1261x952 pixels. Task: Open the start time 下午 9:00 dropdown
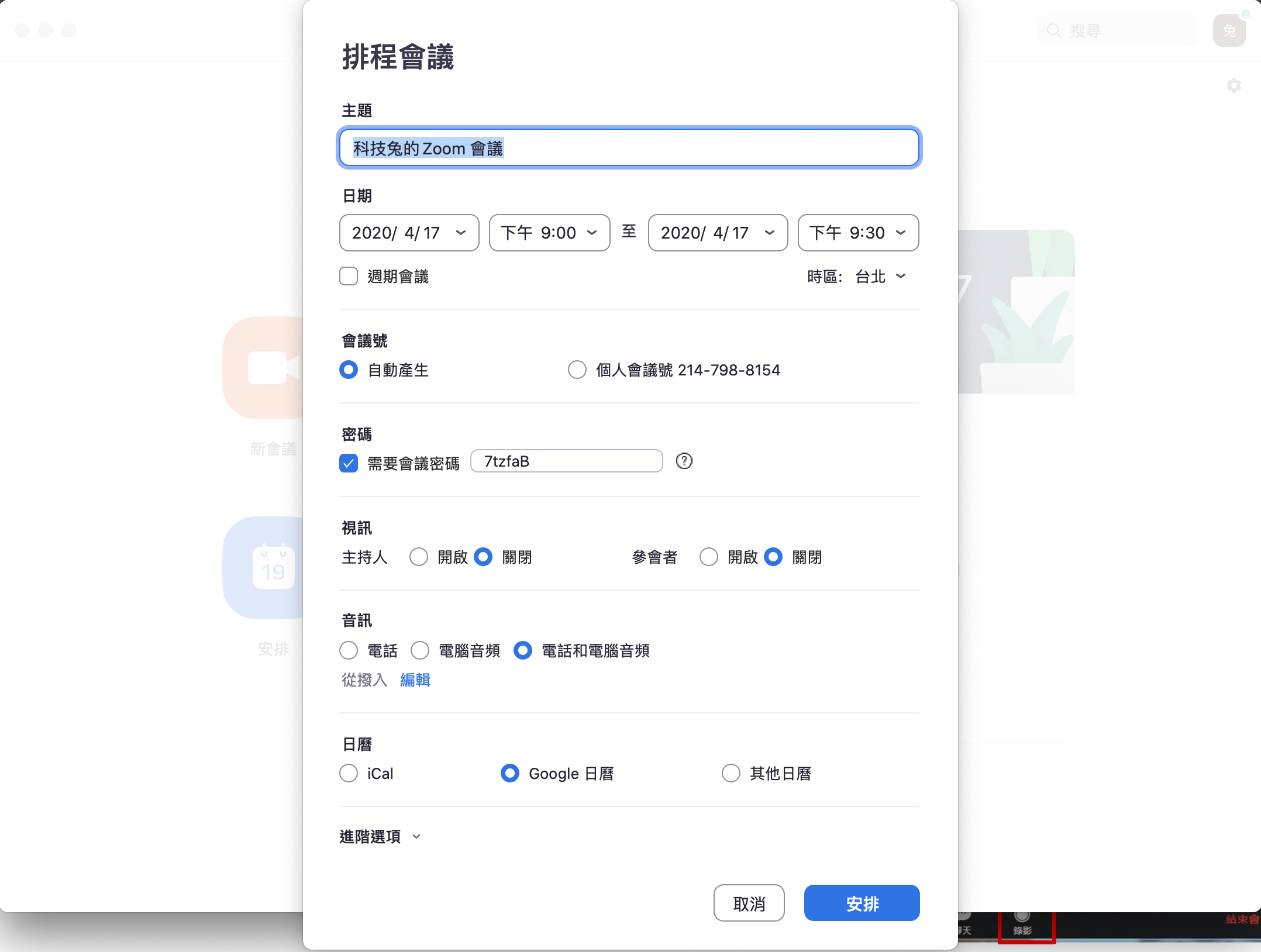pyautogui.click(x=550, y=233)
